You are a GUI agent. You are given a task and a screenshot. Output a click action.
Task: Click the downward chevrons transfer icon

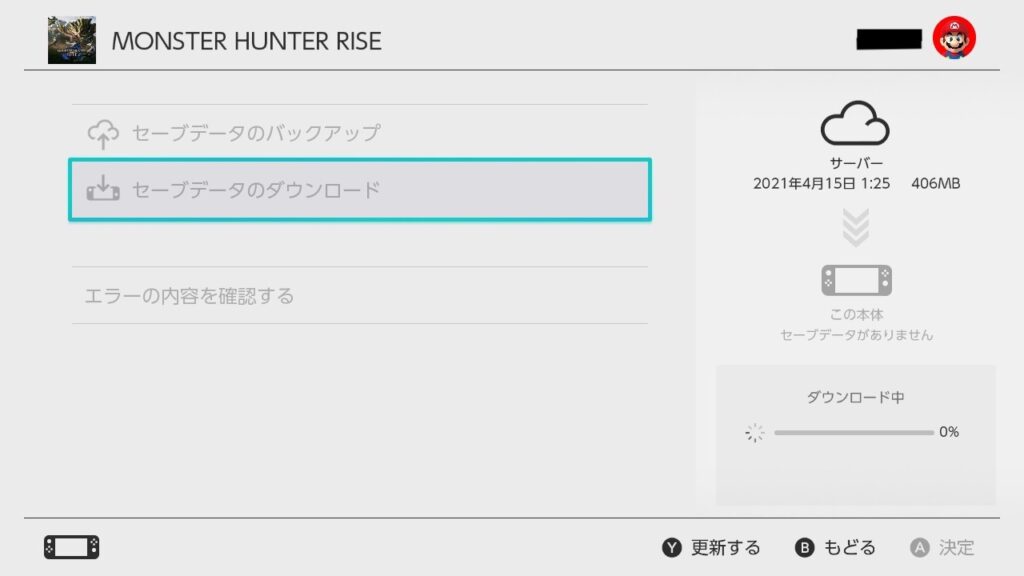click(856, 228)
